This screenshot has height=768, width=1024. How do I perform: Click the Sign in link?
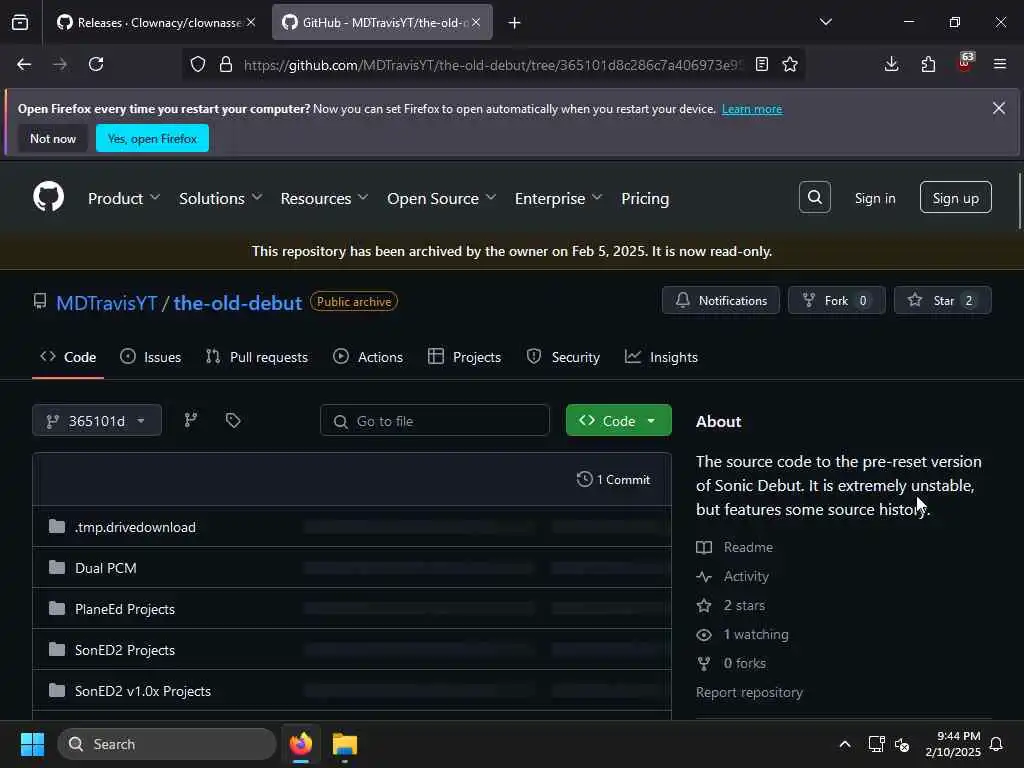point(874,198)
